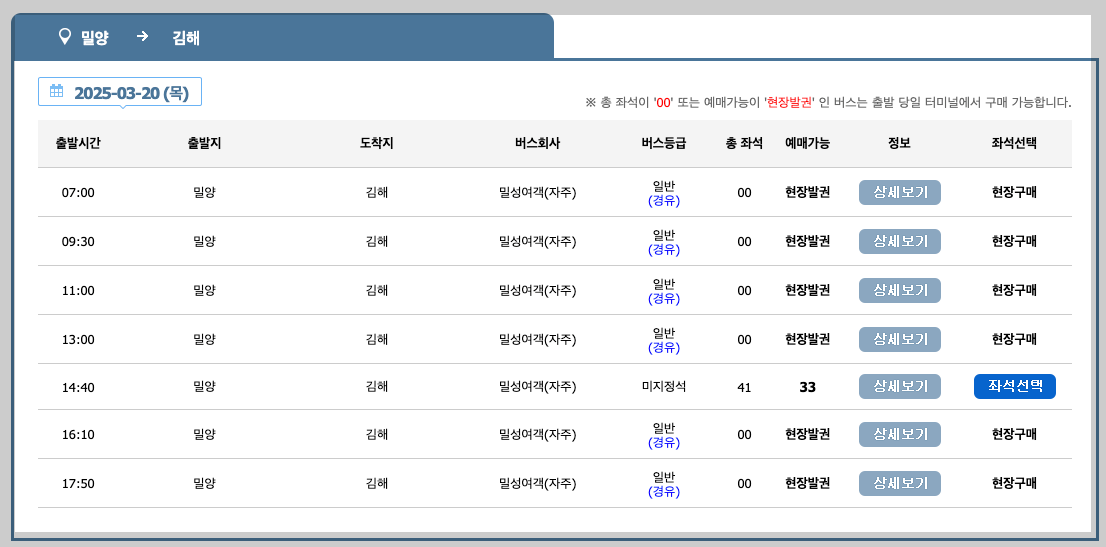Screen dimensions: 1106x547
Task: Click the 좌석선택 column header
Action: point(1014,143)
